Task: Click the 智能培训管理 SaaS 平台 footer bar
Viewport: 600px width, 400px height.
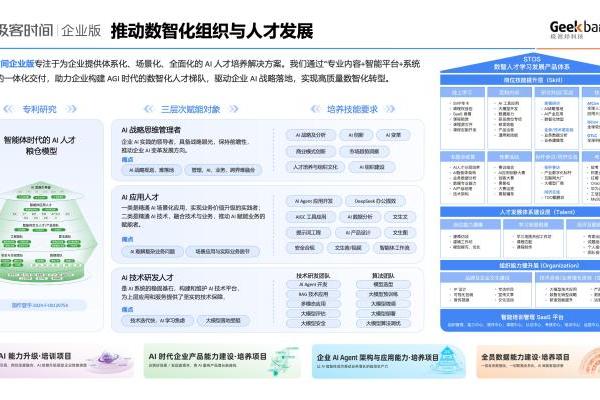Action: (520, 320)
